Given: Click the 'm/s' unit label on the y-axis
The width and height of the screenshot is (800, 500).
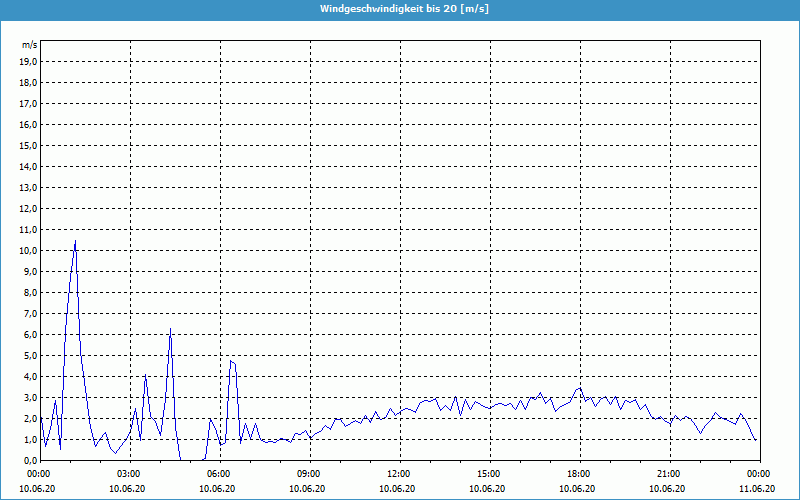Looking at the screenshot, I should [x=29, y=45].
